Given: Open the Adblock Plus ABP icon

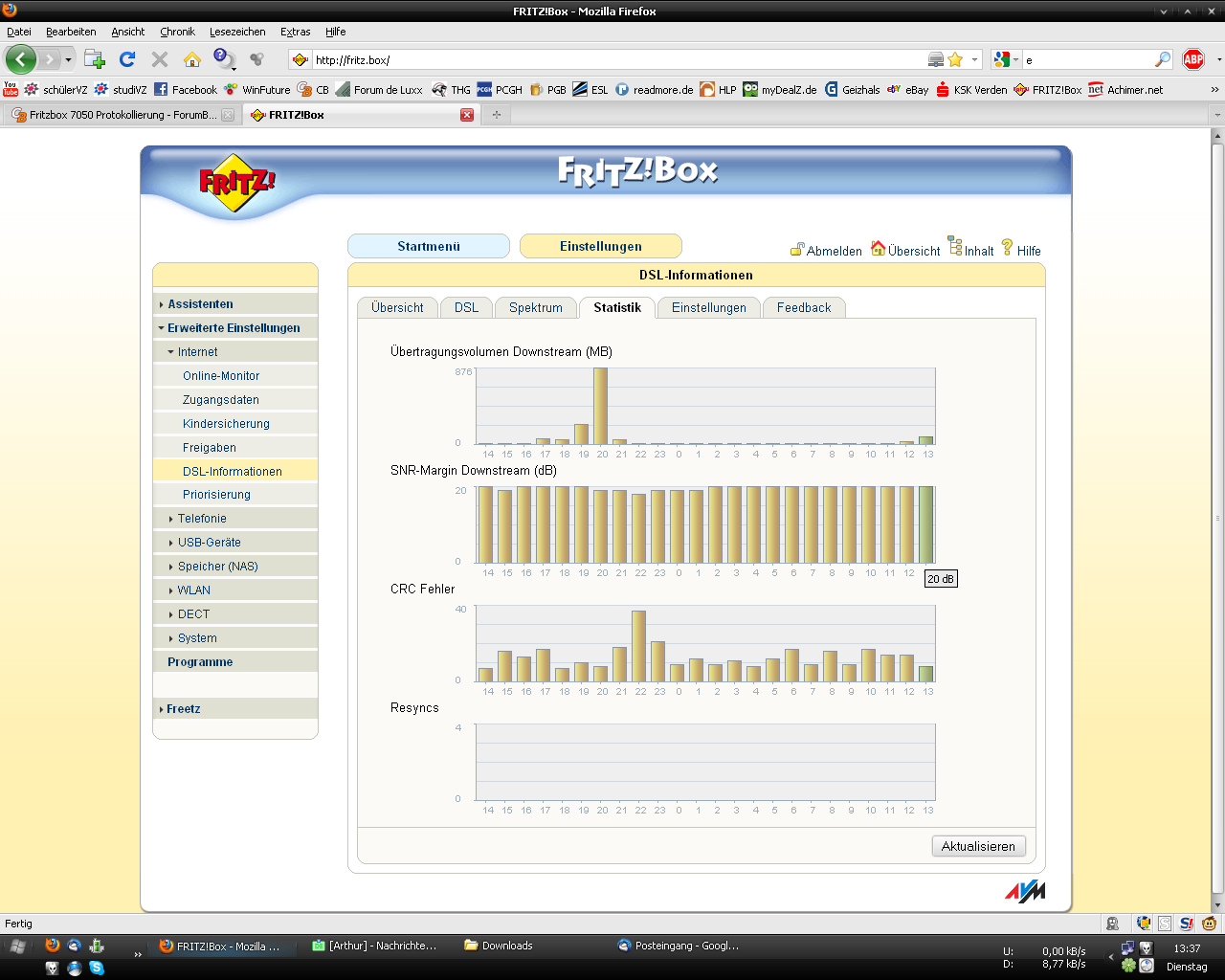Looking at the screenshot, I should click(x=1193, y=59).
